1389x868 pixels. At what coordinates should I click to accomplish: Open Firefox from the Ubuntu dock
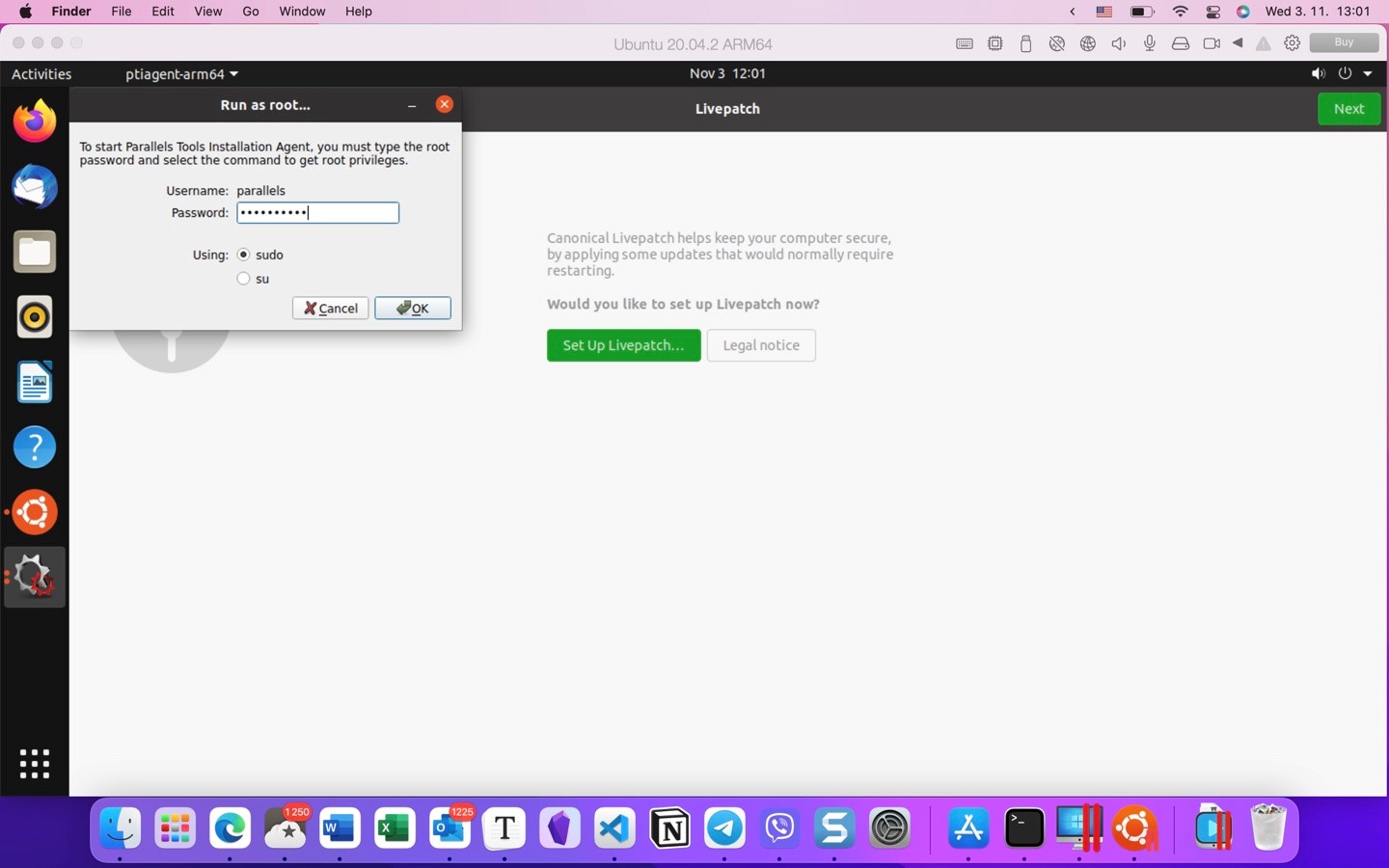[34, 120]
